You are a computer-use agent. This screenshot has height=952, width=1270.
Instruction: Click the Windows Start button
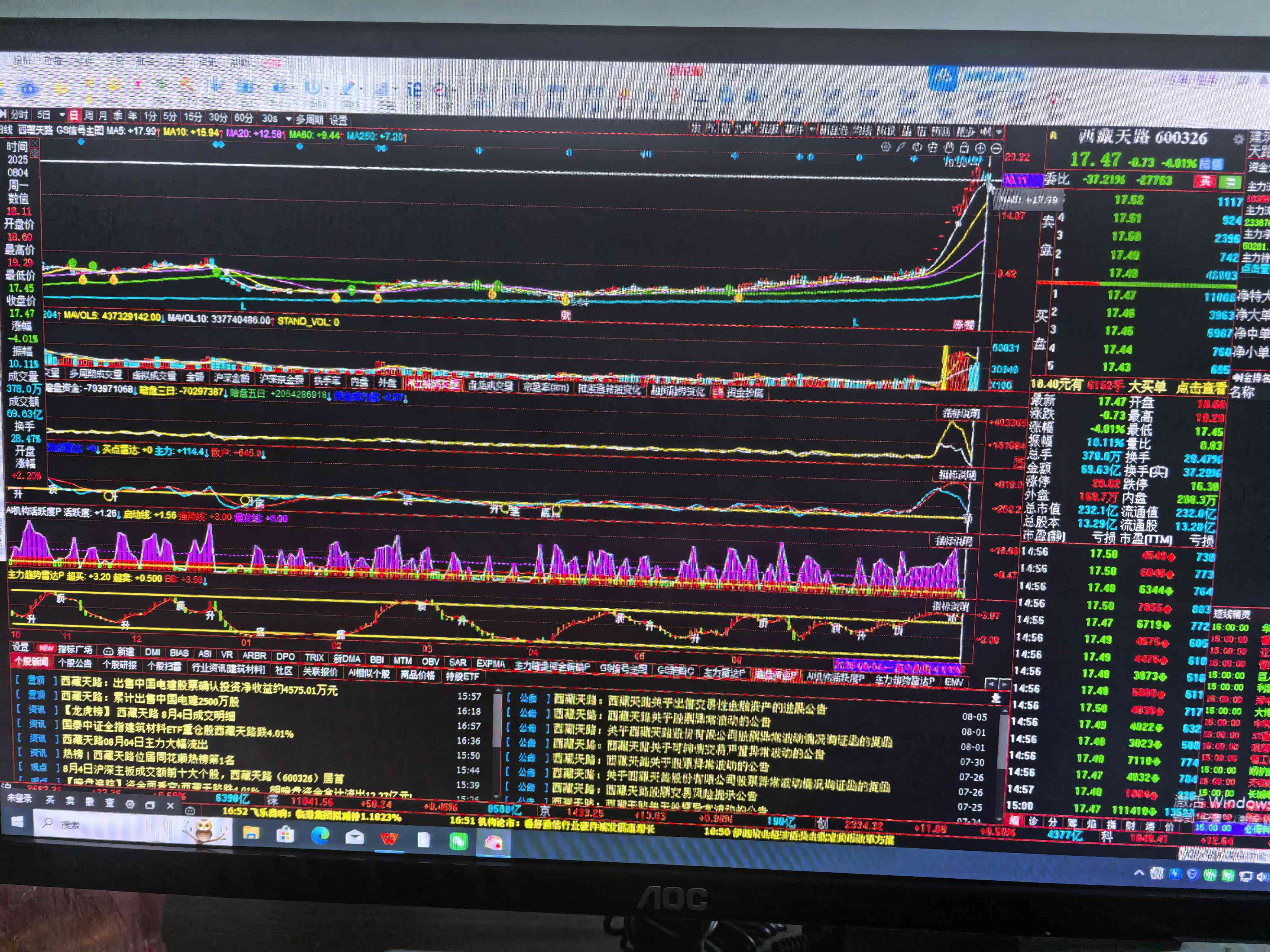[17, 822]
